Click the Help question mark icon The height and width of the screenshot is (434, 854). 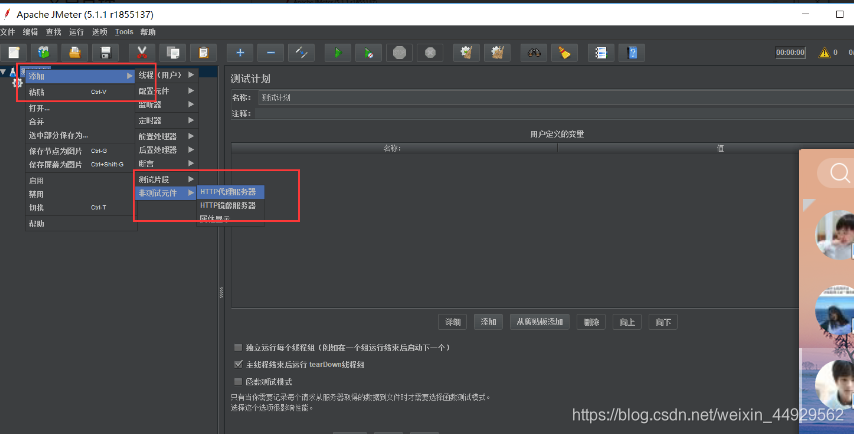coord(632,52)
